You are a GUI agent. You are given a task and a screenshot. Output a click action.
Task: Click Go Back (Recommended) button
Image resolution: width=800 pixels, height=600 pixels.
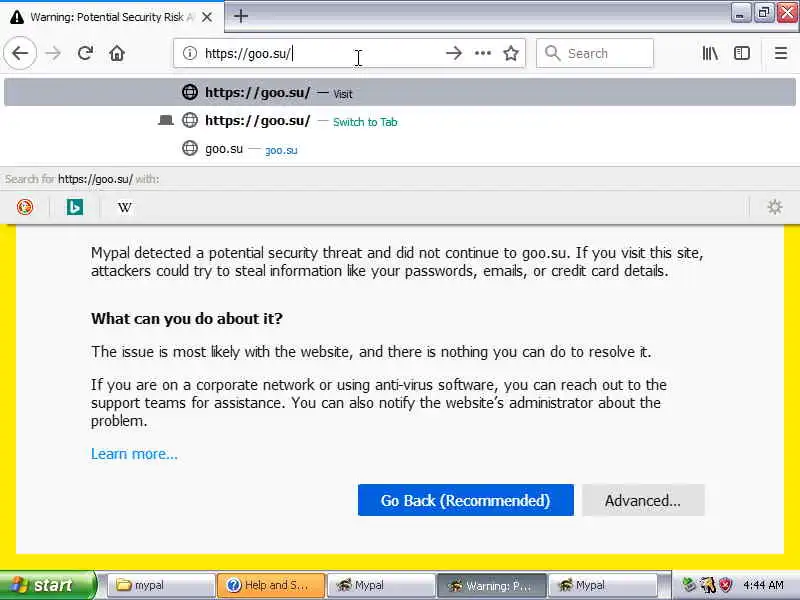pos(466,500)
